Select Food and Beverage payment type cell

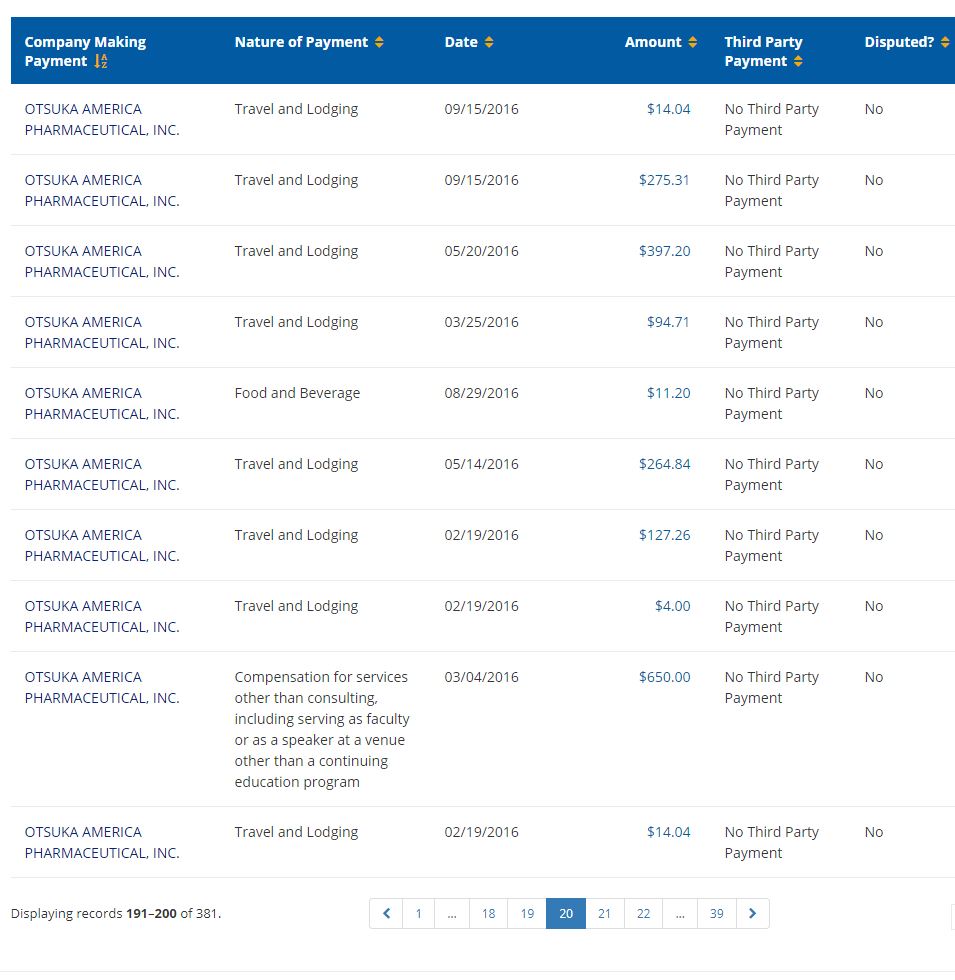297,393
